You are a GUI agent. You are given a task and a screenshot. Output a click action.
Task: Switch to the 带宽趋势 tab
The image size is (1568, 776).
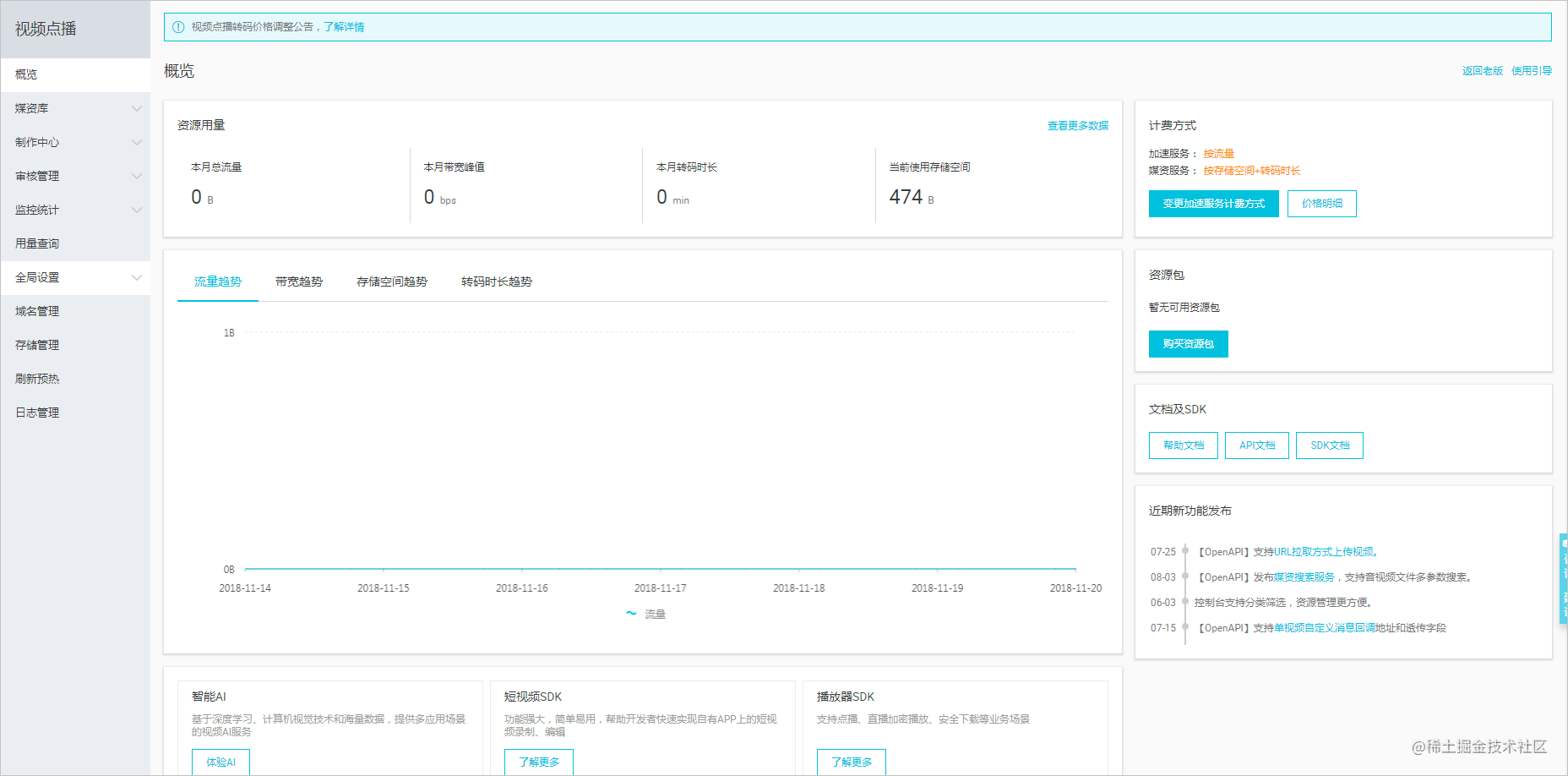(299, 281)
